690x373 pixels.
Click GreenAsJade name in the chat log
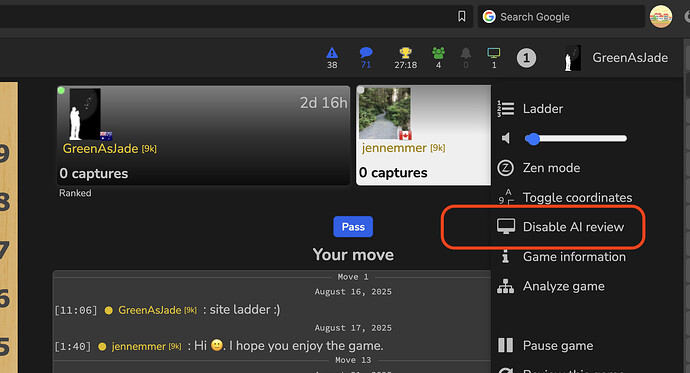coord(150,310)
